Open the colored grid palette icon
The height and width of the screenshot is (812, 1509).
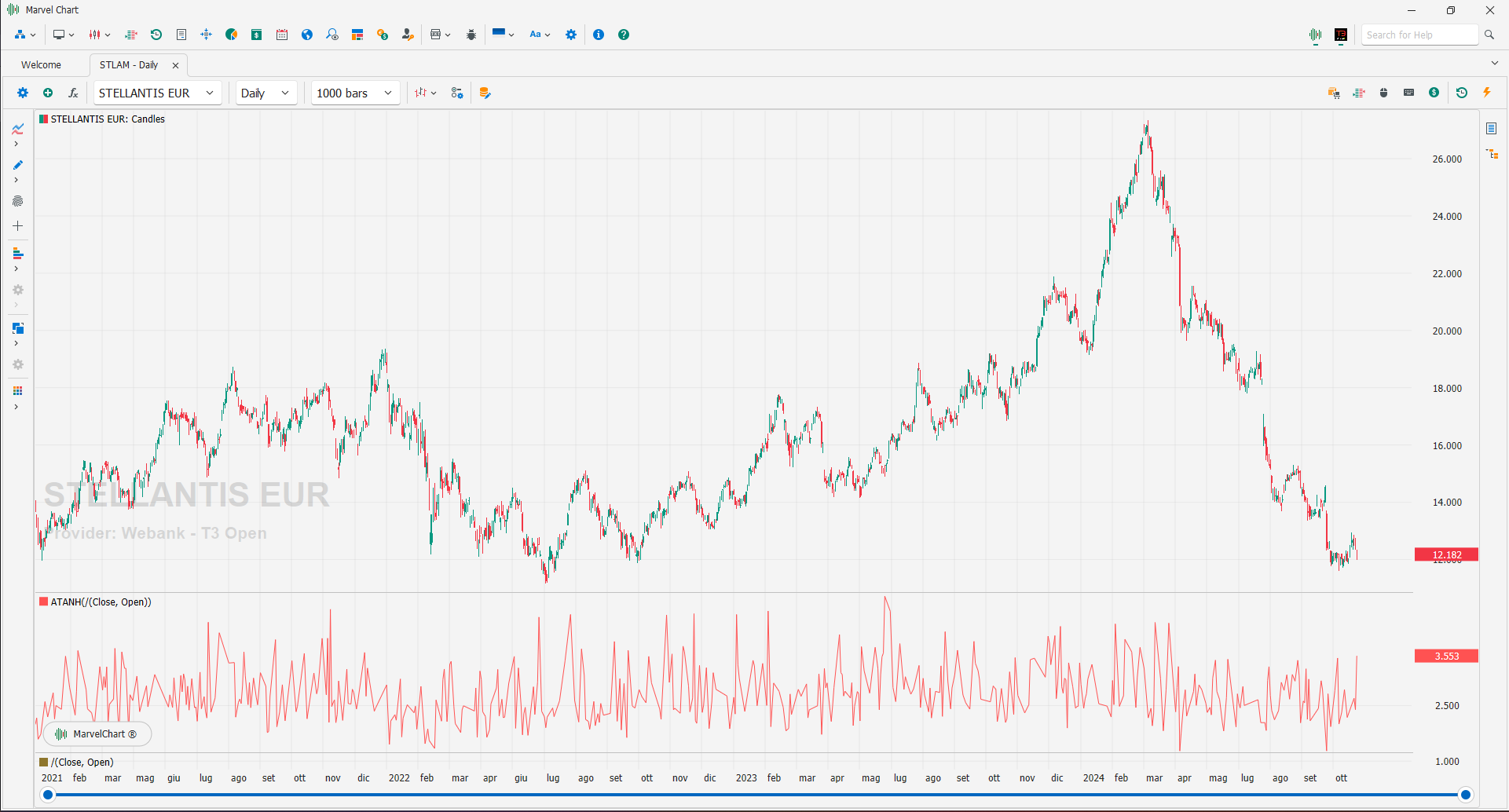coord(17,391)
